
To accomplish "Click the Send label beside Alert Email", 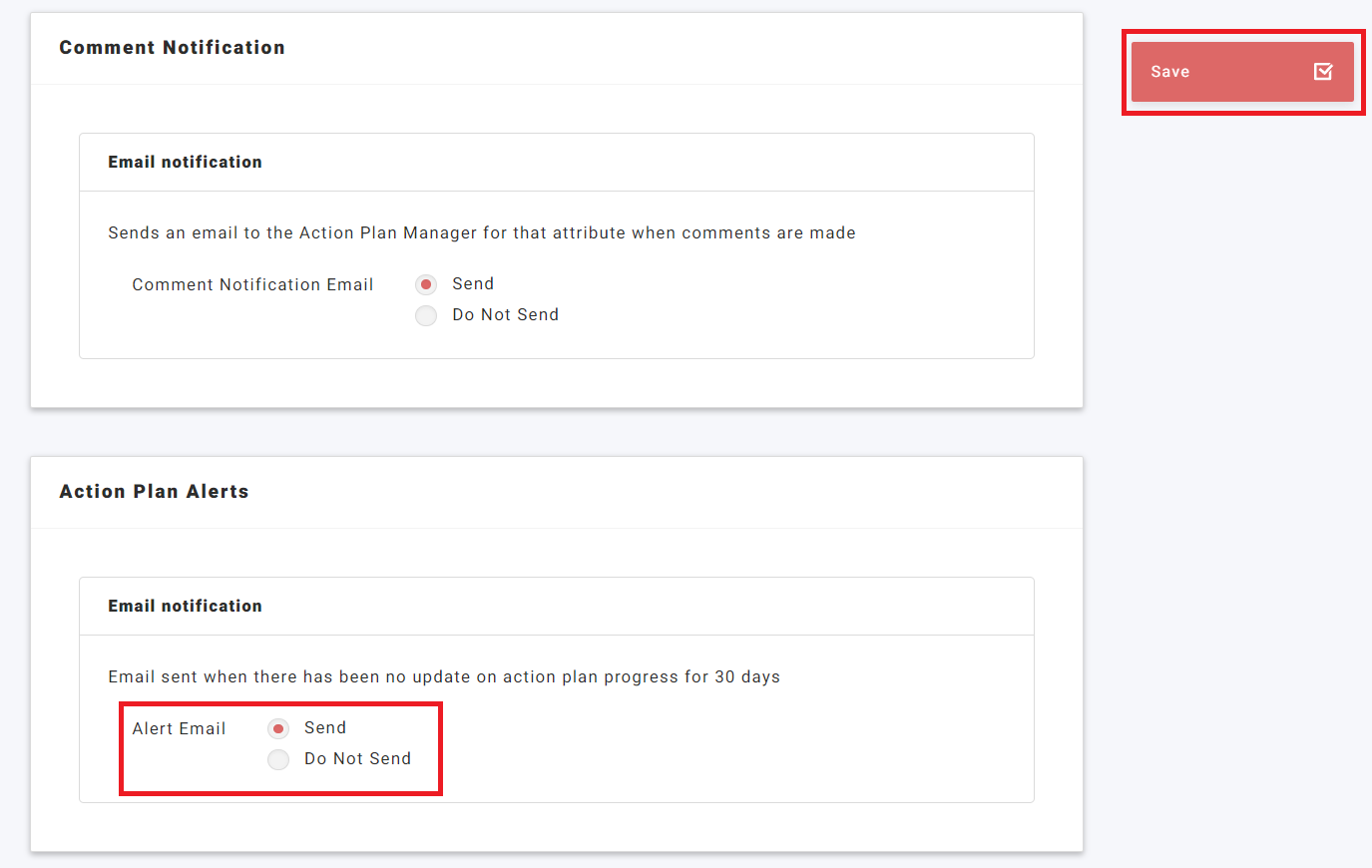I will pyautogui.click(x=325, y=728).
